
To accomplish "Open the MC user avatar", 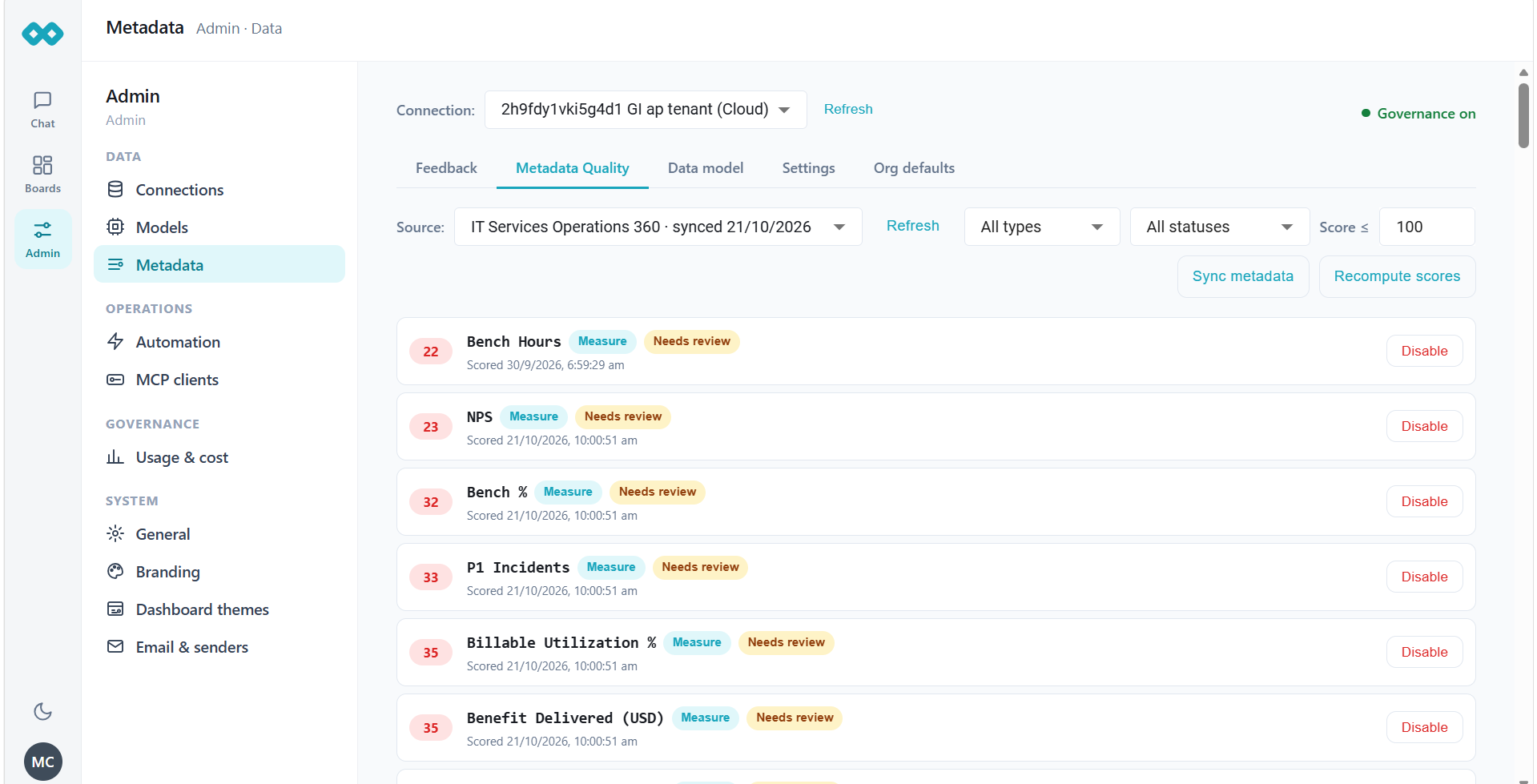I will pyautogui.click(x=43, y=762).
